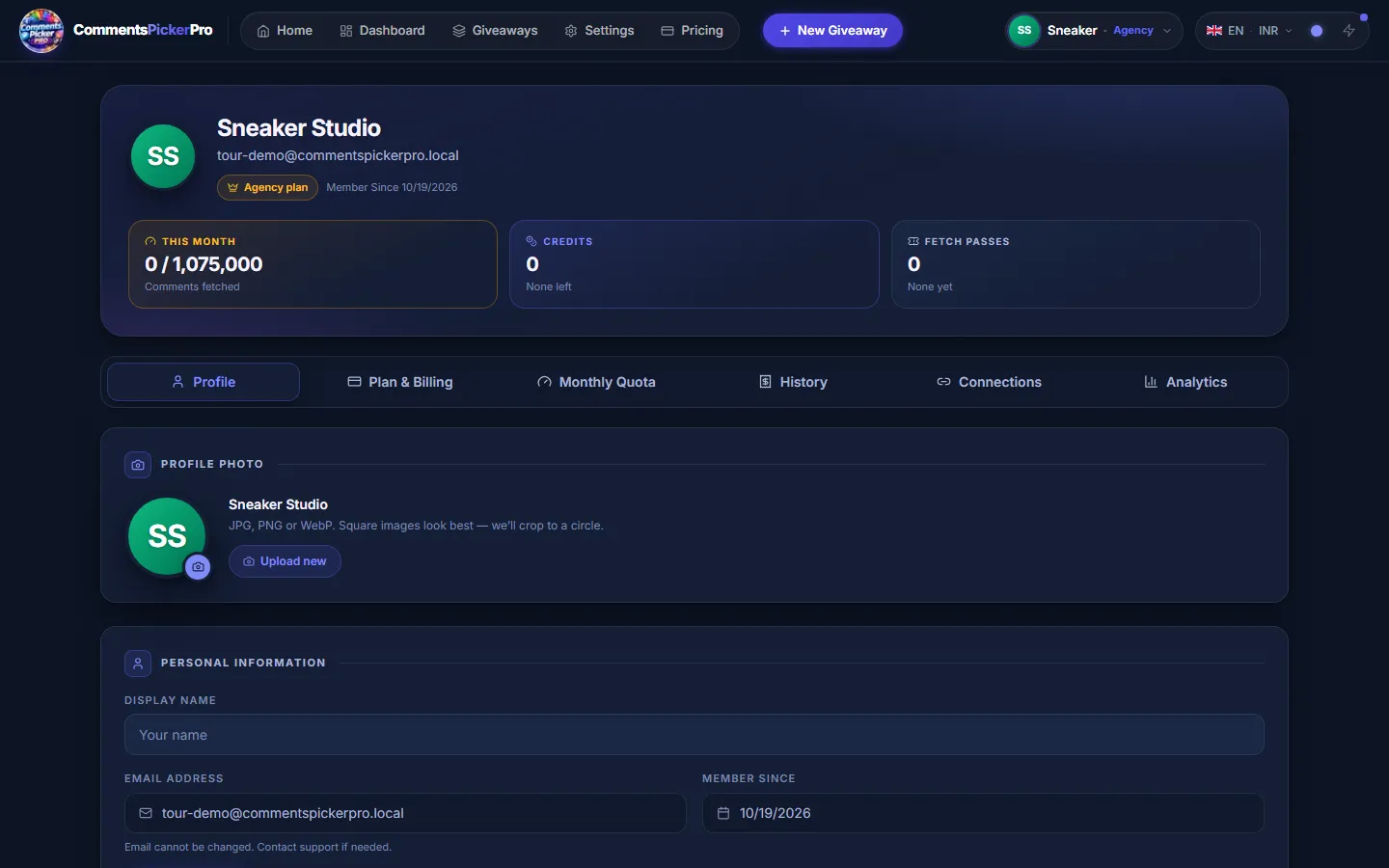Image resolution: width=1389 pixels, height=868 pixels.
Task: Open Settings in top navigation
Action: tap(599, 31)
